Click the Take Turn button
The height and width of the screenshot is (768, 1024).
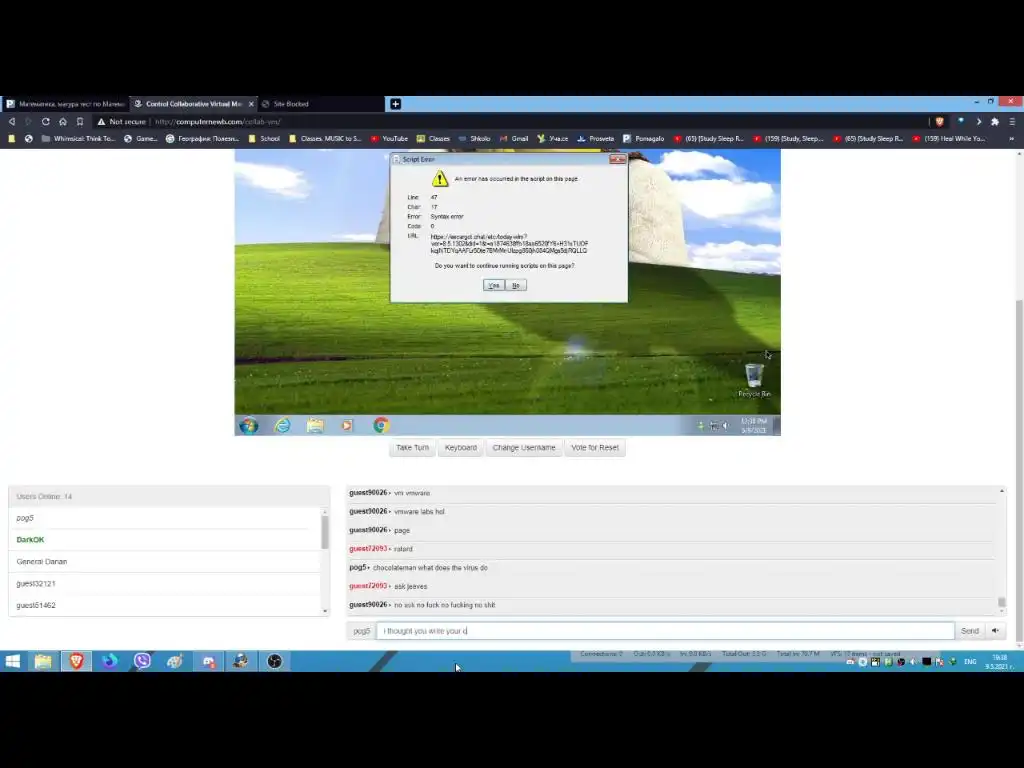(412, 447)
